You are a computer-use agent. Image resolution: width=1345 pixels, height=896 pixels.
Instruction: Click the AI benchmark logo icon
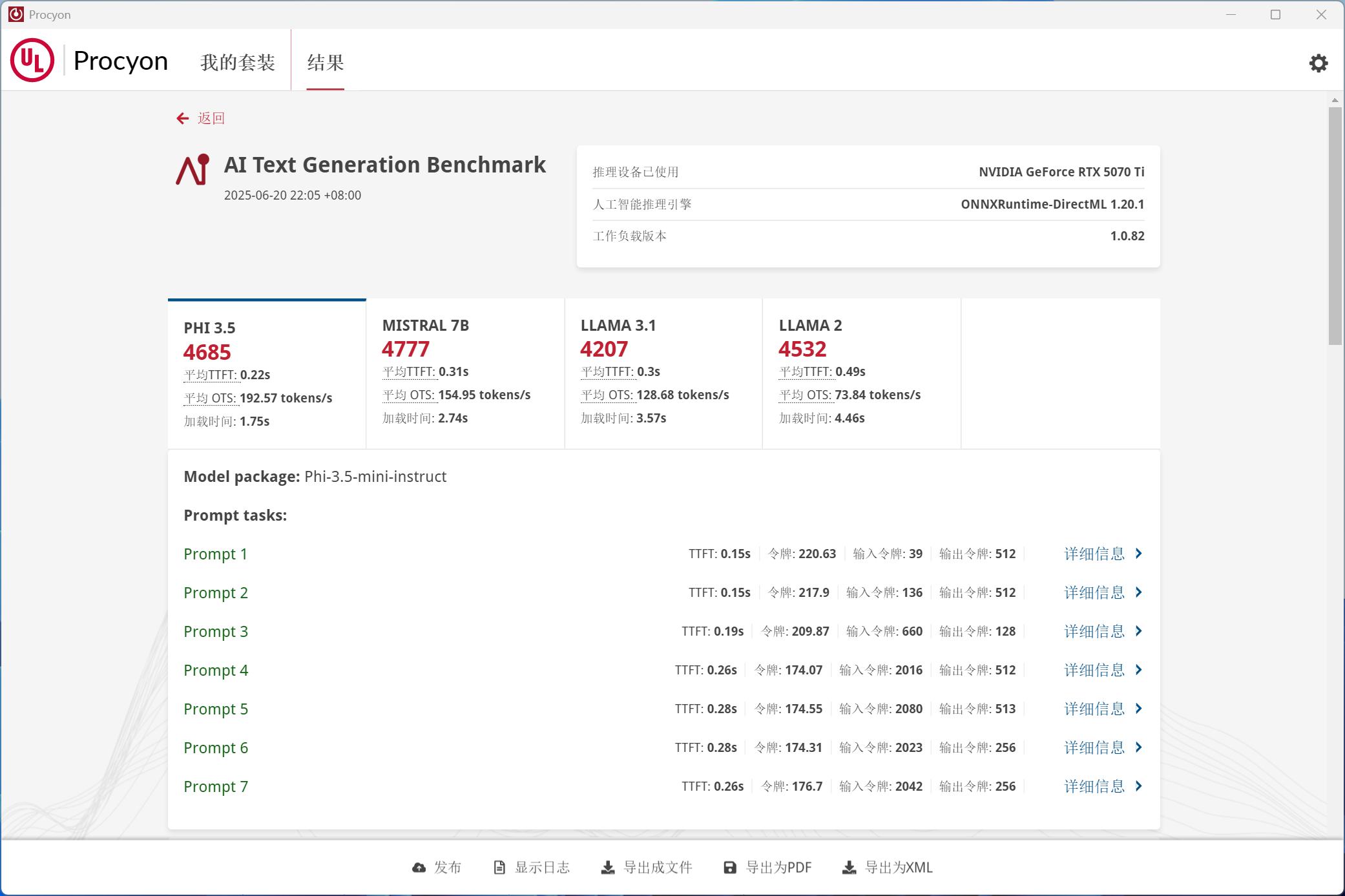[193, 170]
